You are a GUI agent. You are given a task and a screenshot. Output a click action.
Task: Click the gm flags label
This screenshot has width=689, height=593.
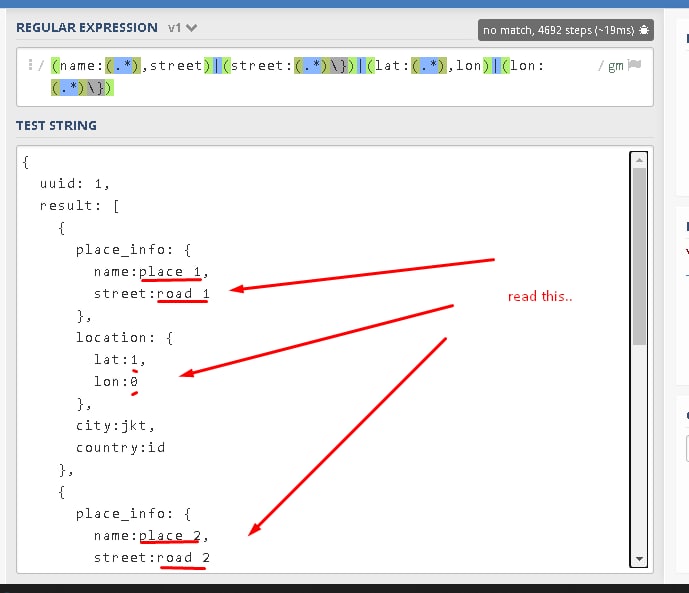(616, 66)
